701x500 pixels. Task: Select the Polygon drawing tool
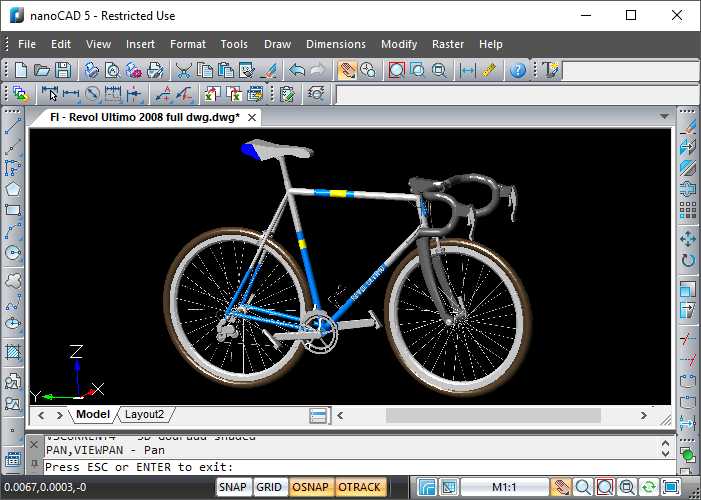13,189
